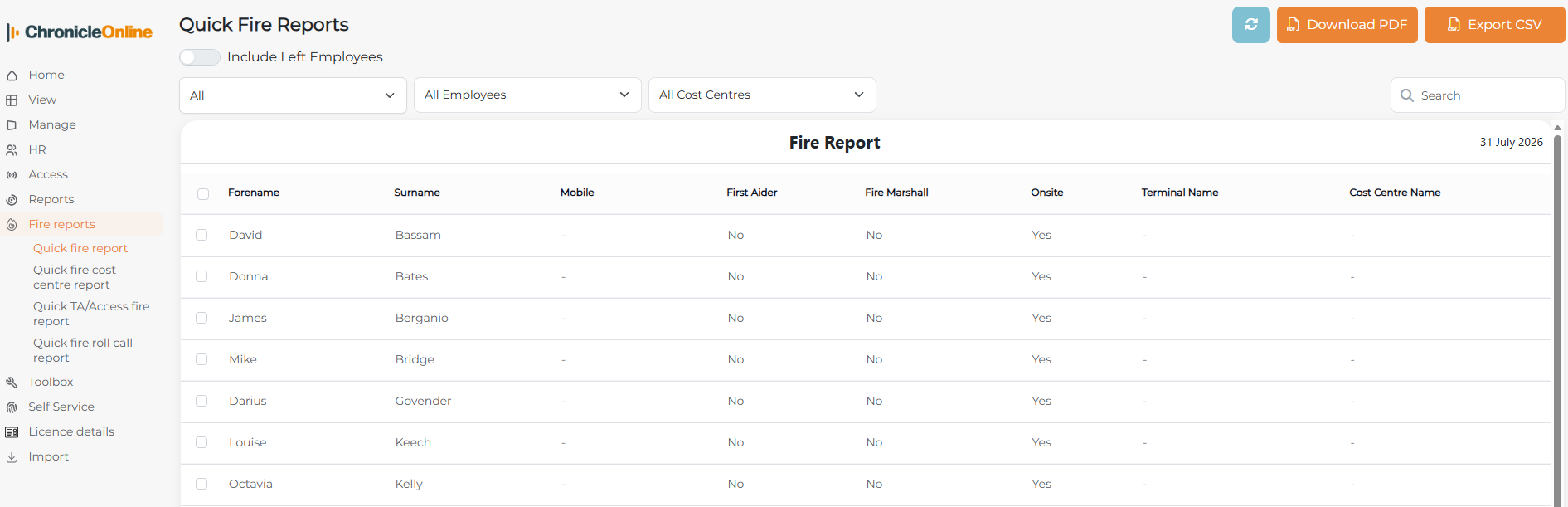Open the All filter dropdown
1568x507 pixels.
[x=293, y=95]
